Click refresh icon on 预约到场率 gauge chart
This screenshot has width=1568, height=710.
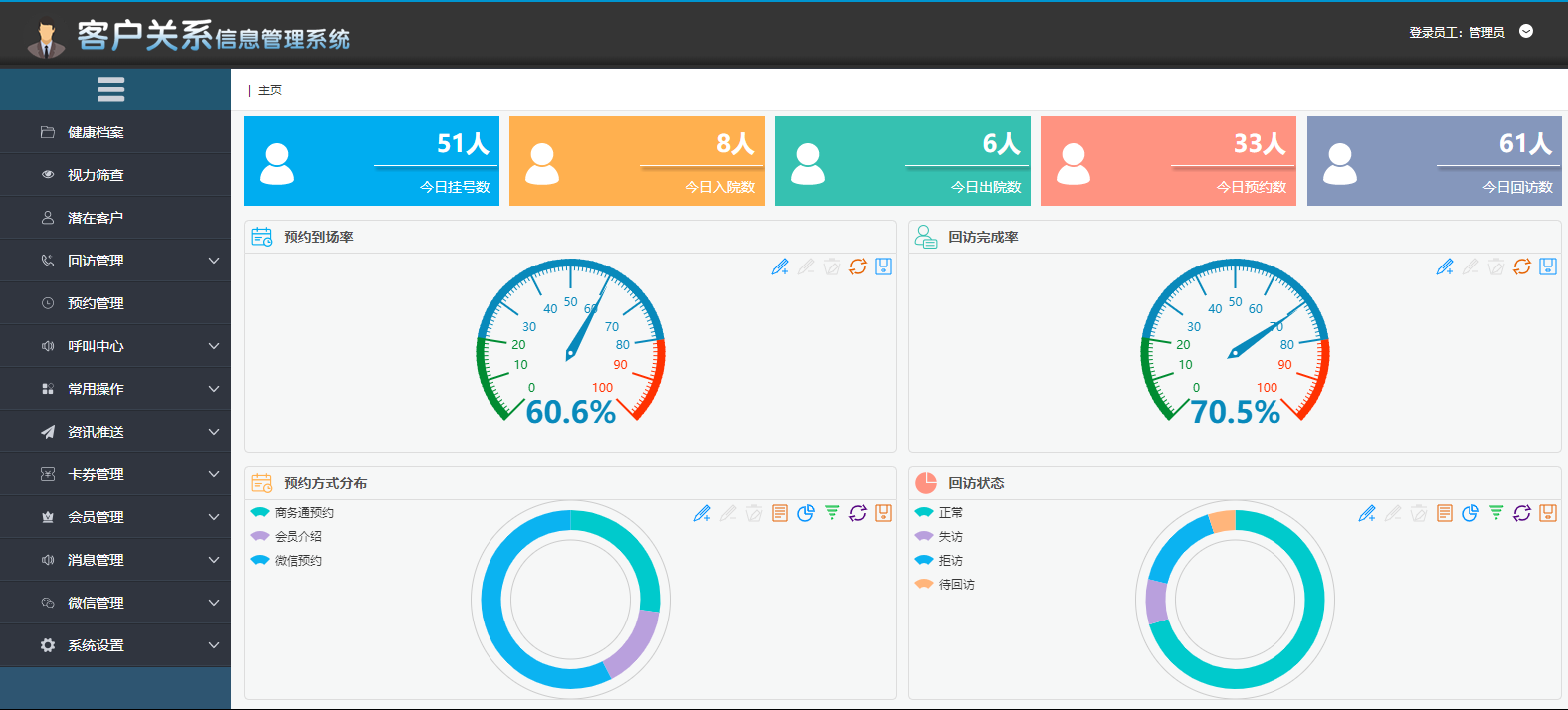click(x=858, y=266)
